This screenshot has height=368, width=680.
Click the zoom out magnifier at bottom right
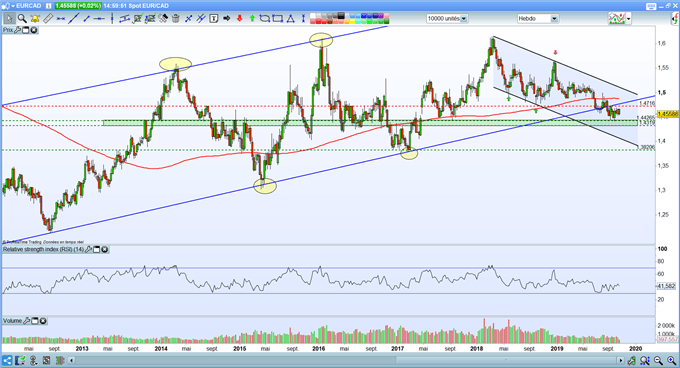[658, 360]
